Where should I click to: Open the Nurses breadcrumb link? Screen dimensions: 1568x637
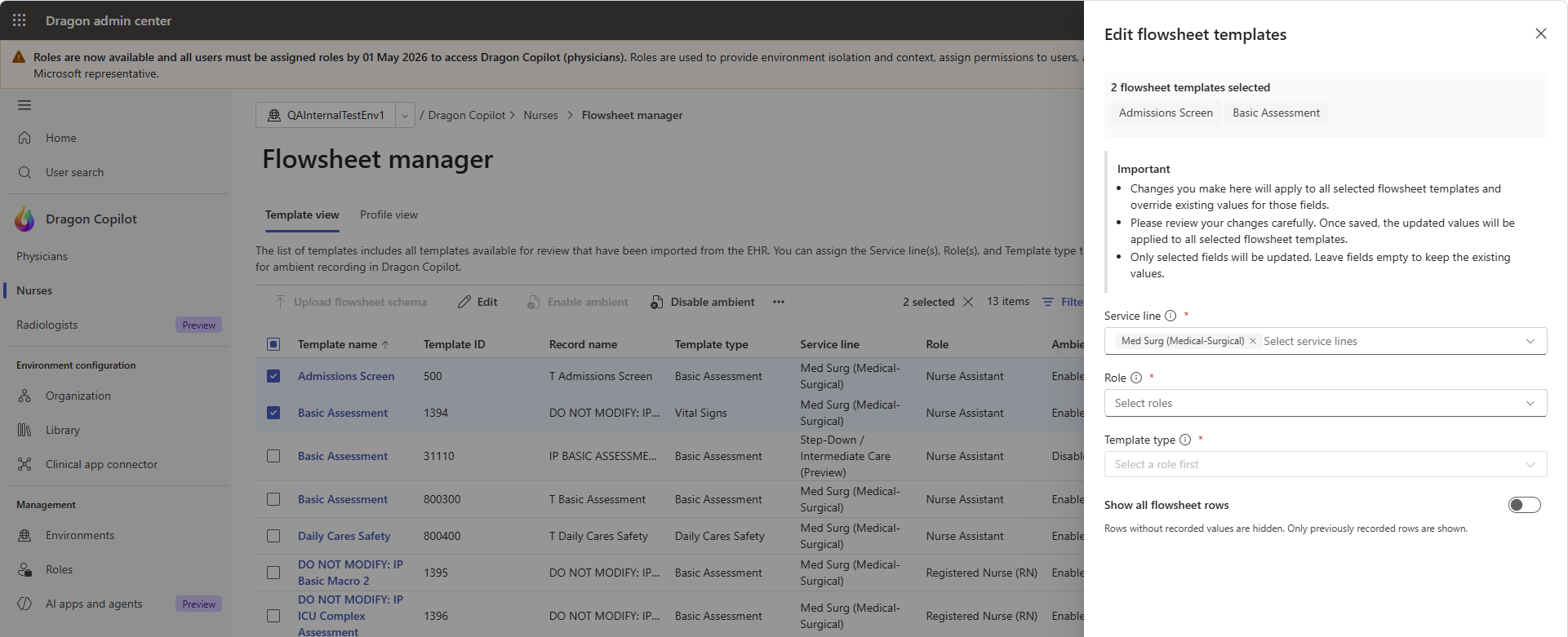(x=540, y=115)
